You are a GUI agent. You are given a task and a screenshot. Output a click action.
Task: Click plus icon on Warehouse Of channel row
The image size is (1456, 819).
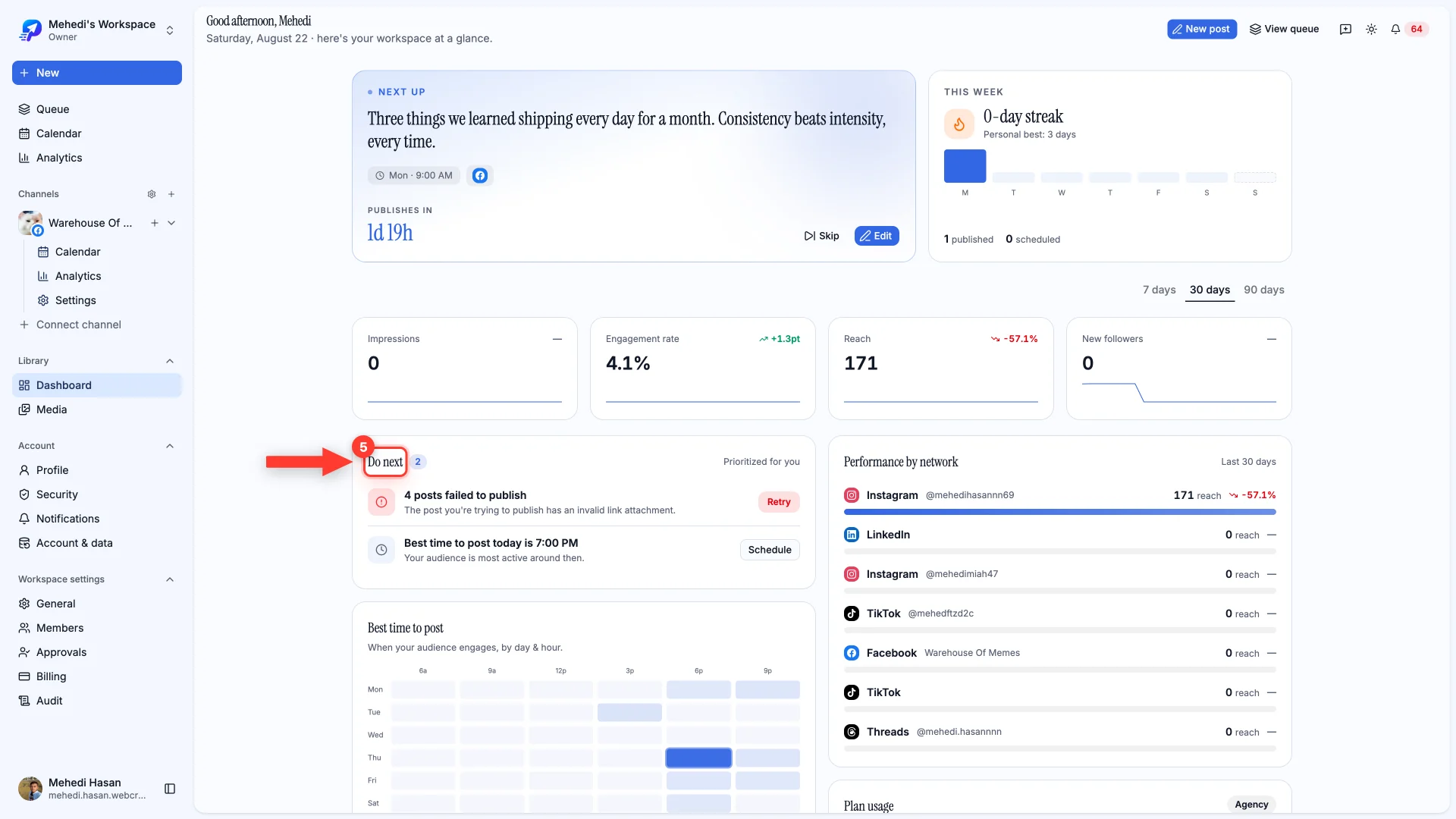[155, 223]
